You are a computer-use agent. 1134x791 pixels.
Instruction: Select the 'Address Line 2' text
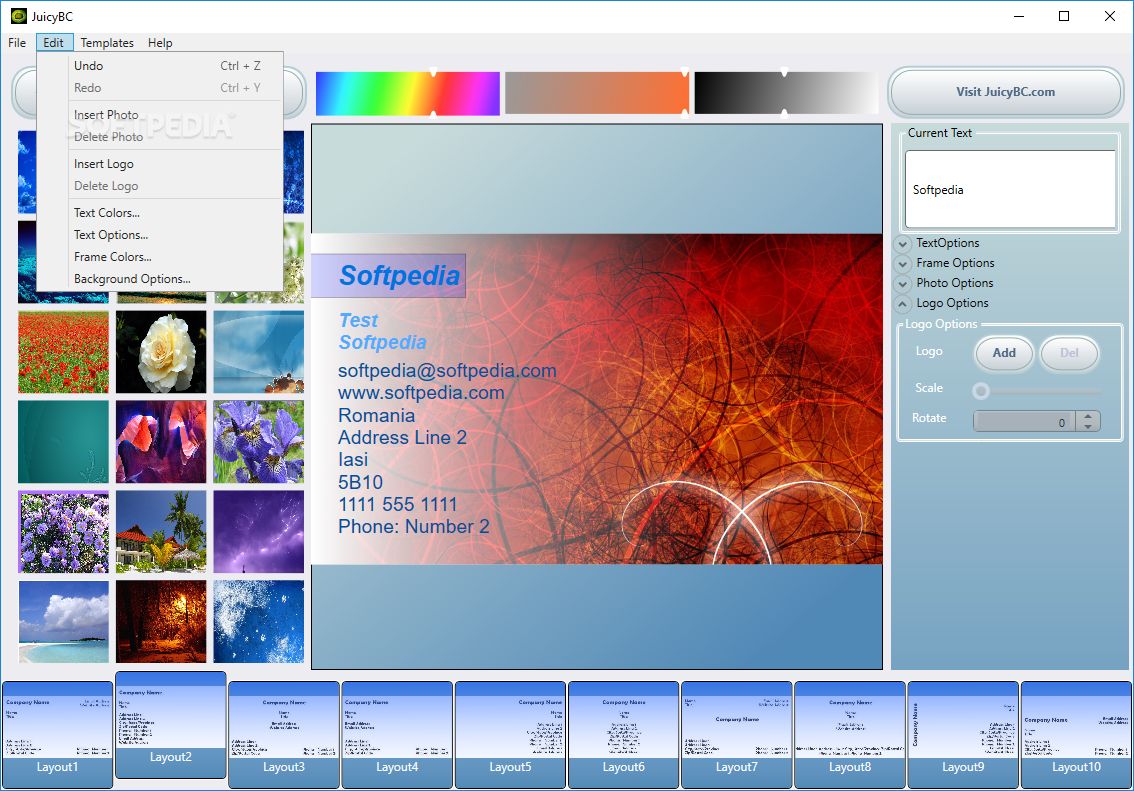coord(402,437)
